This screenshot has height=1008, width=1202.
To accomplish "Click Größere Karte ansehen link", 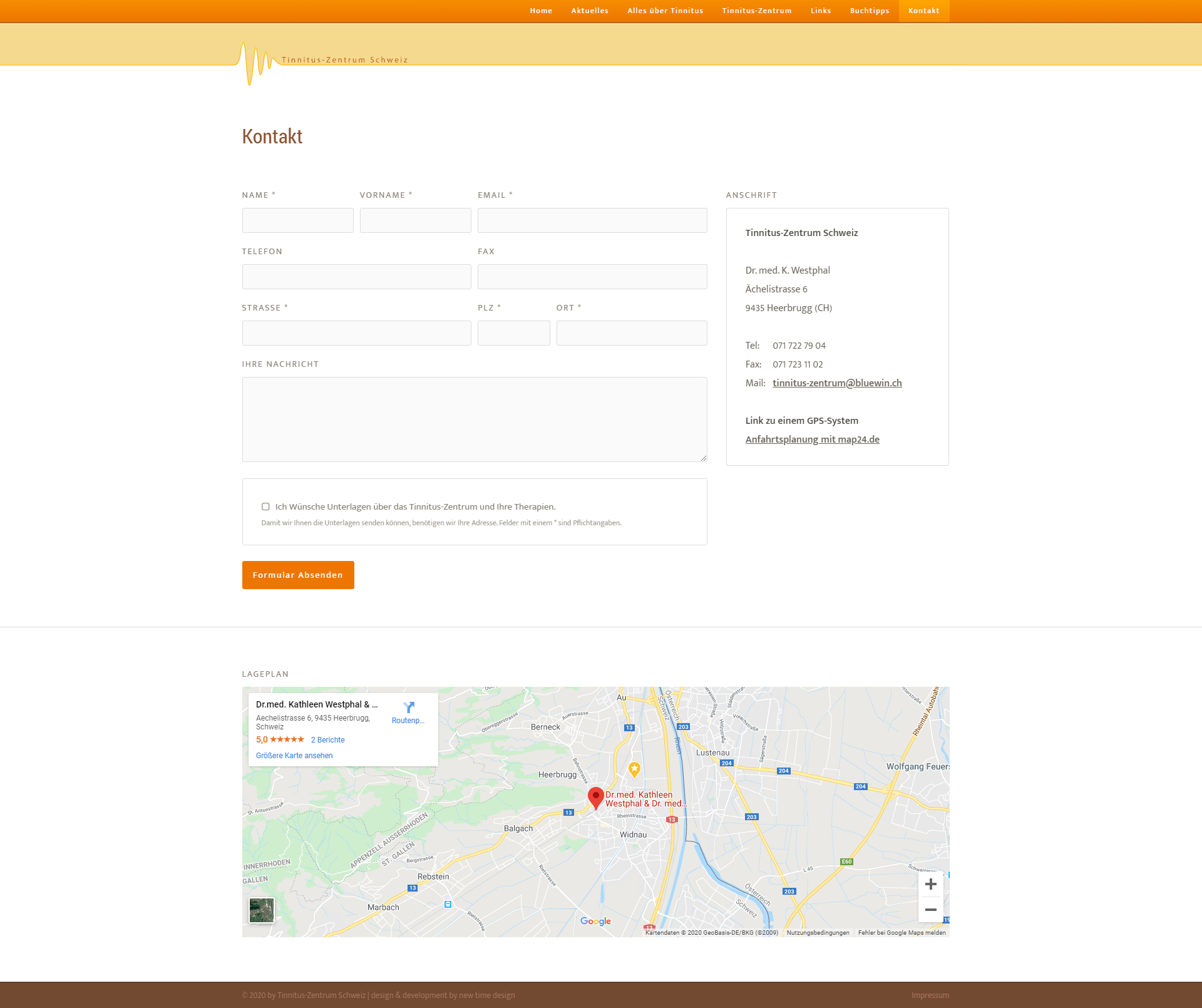I will (x=294, y=756).
